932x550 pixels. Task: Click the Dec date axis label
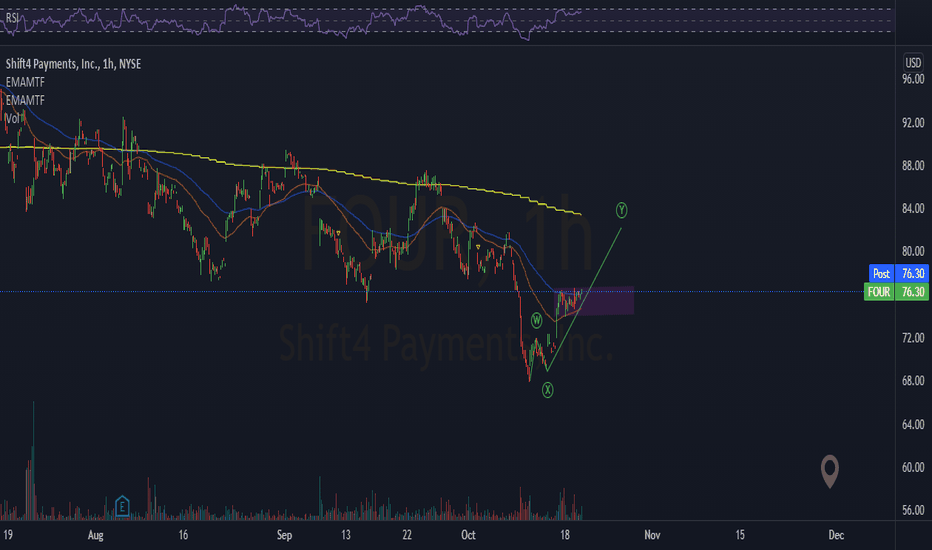[x=836, y=535]
